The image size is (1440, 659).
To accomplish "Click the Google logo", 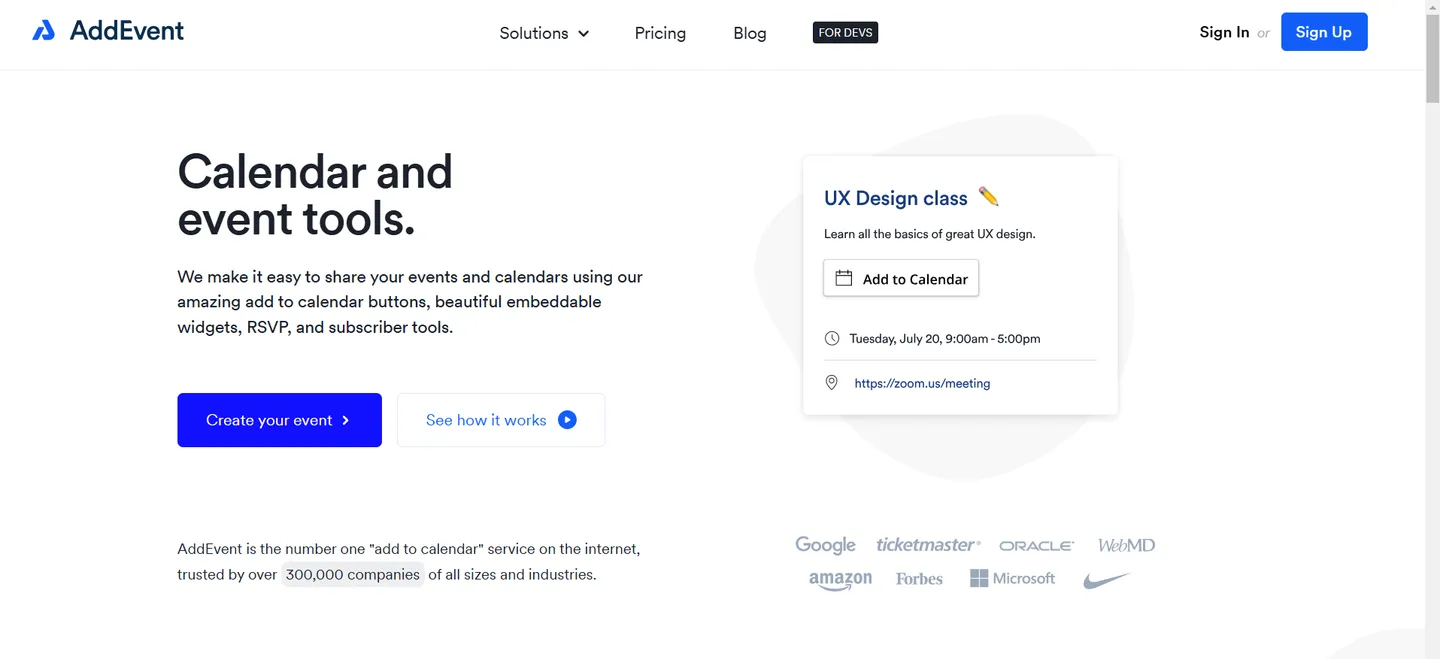I will 826,545.
